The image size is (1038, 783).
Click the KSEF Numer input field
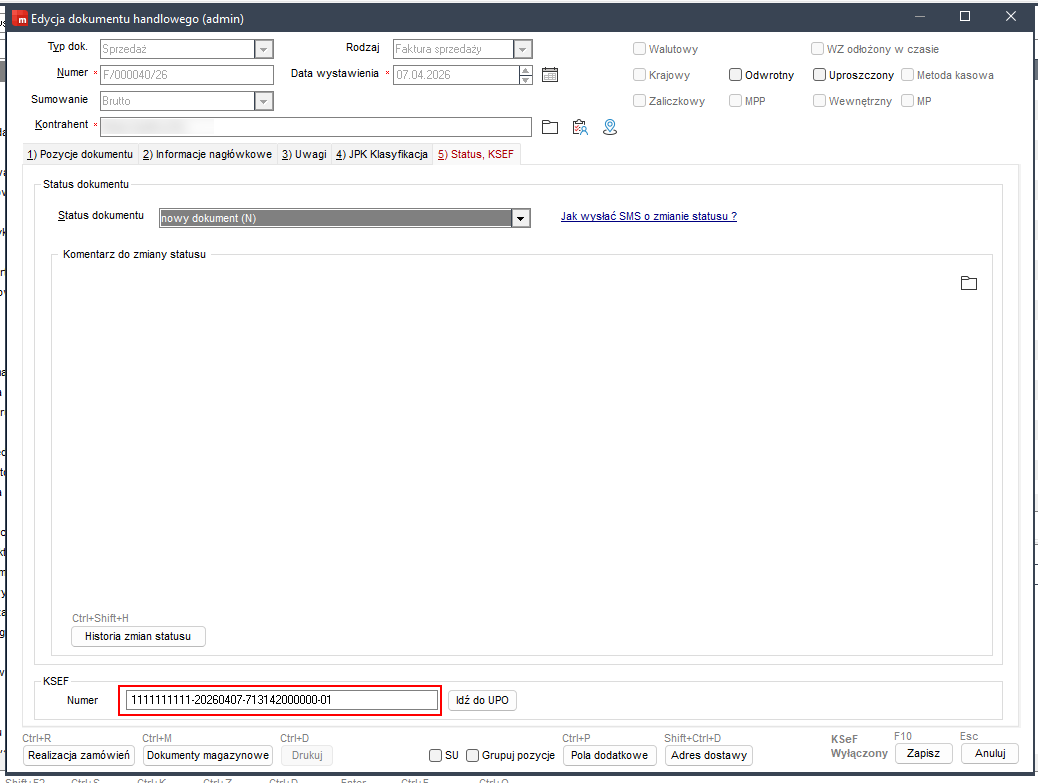point(280,700)
